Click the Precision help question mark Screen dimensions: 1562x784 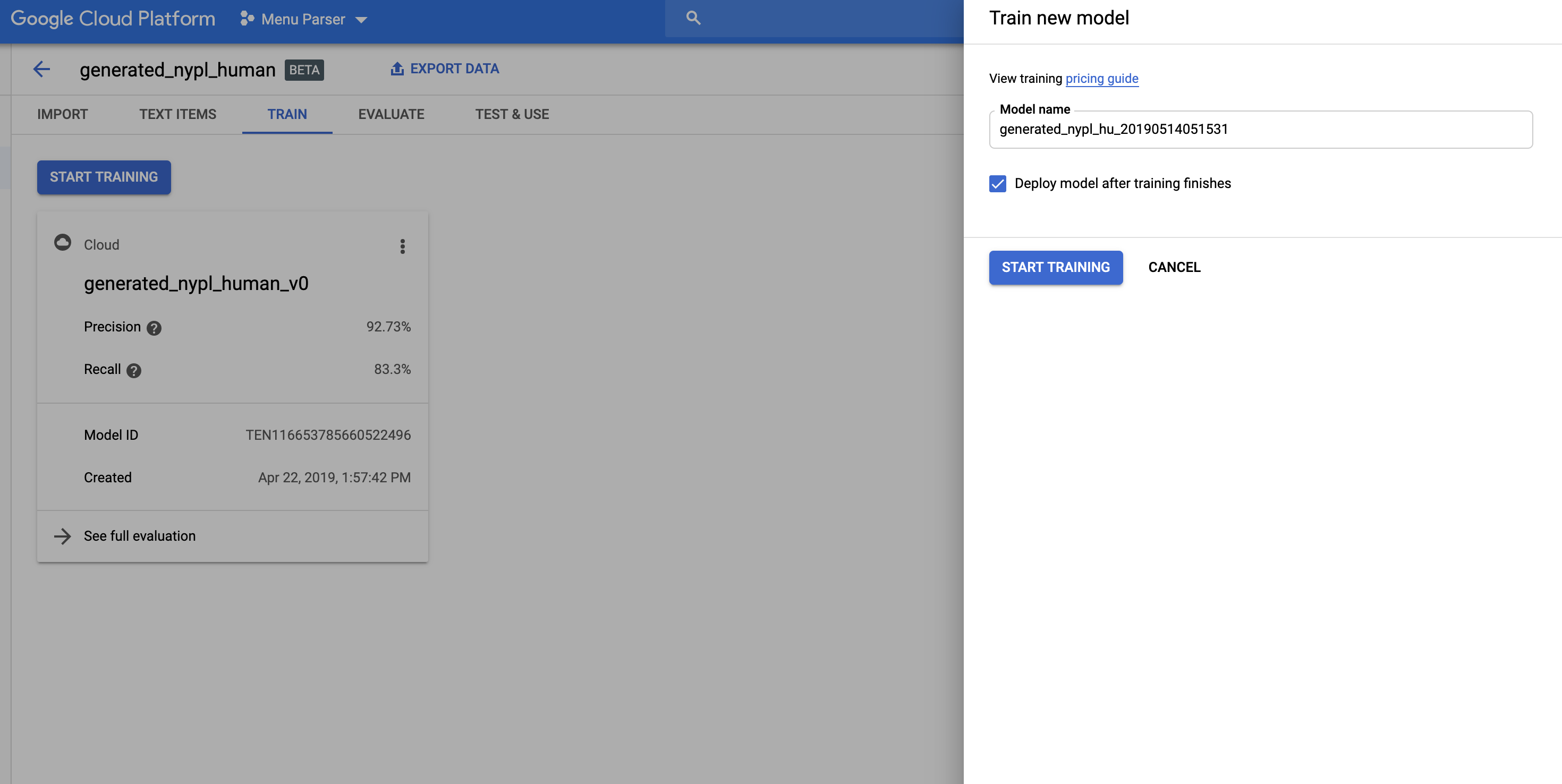tap(154, 329)
